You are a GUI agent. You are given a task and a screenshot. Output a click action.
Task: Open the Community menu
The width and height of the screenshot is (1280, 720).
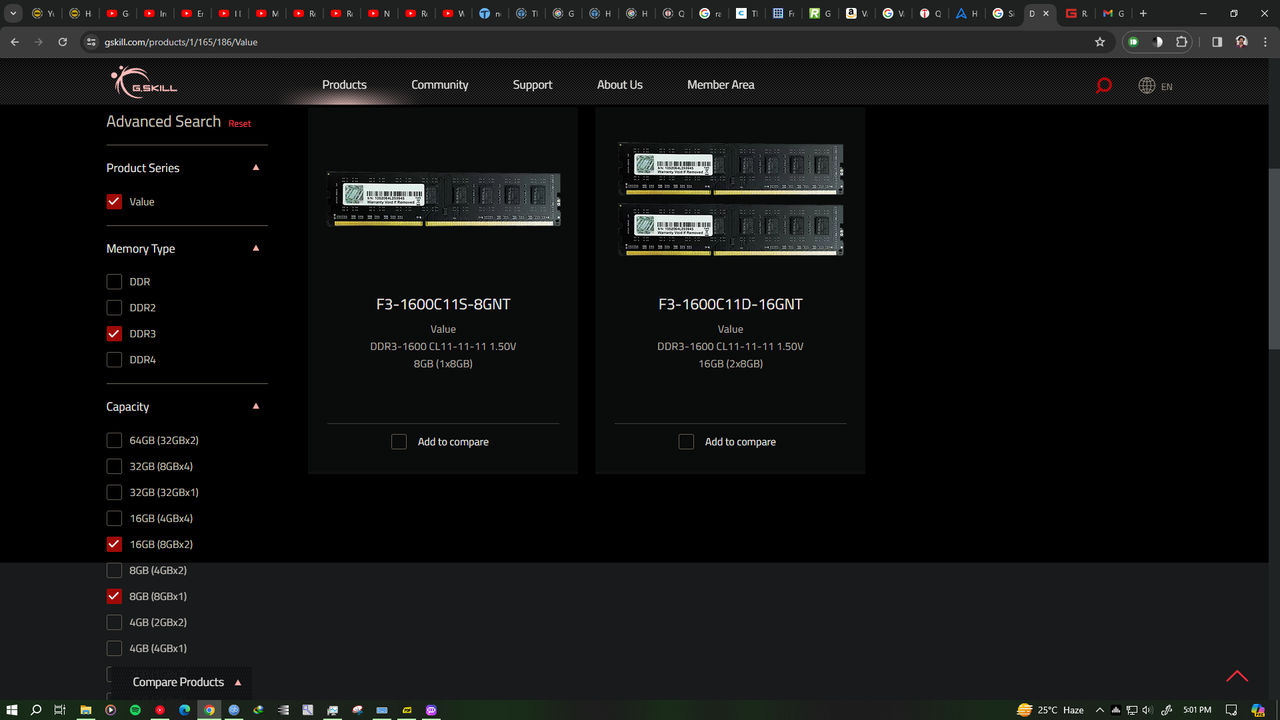pos(440,85)
